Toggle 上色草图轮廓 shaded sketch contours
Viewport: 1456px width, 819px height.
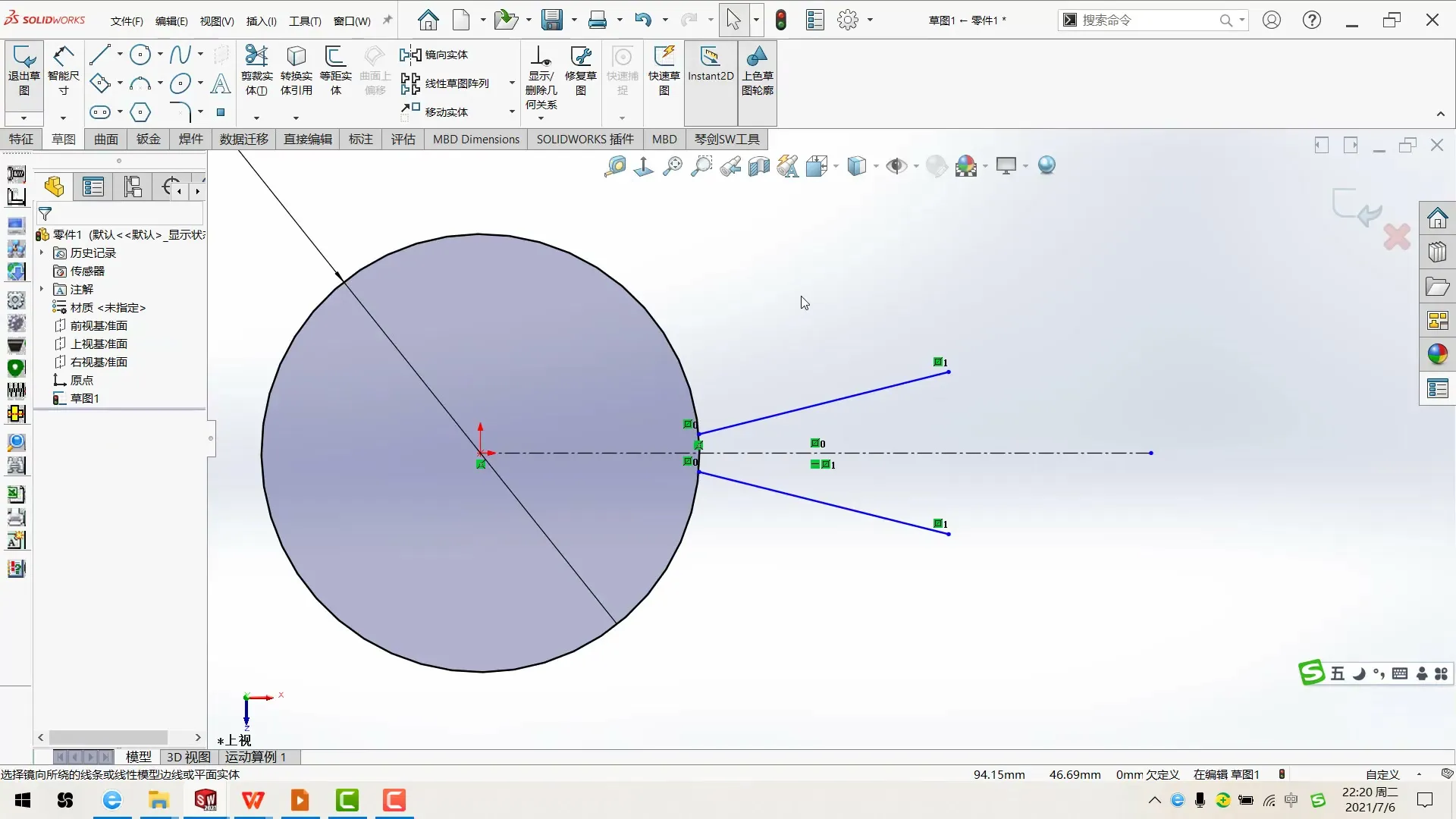tap(758, 72)
